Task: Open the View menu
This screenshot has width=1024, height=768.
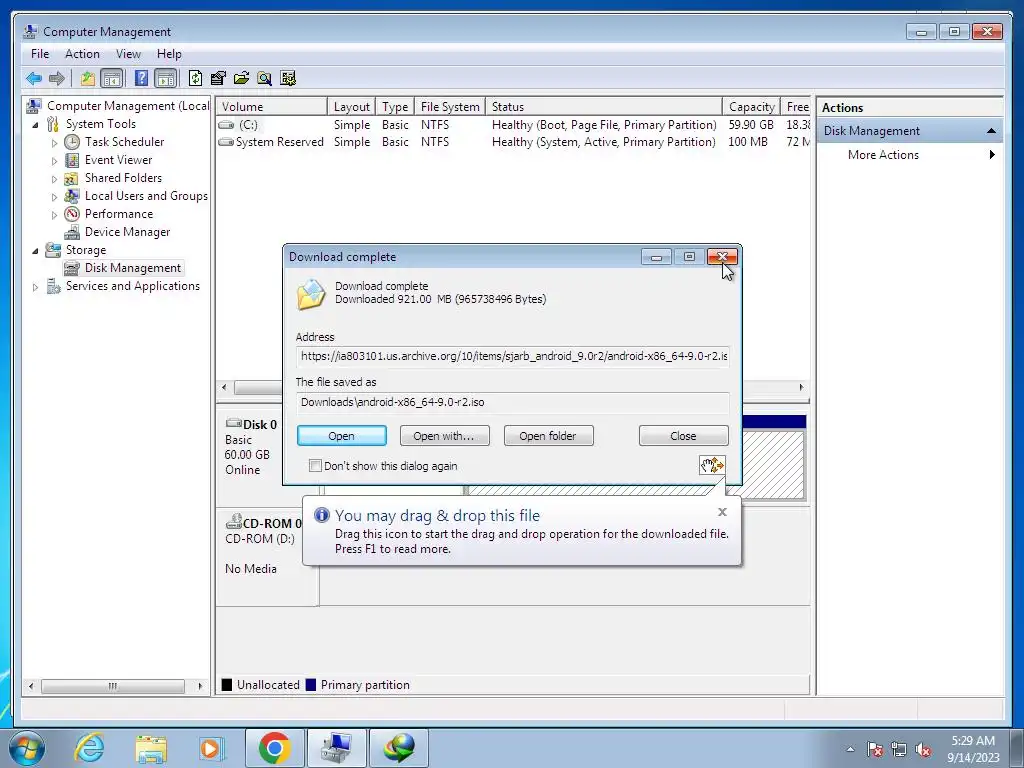Action: pyautogui.click(x=128, y=54)
